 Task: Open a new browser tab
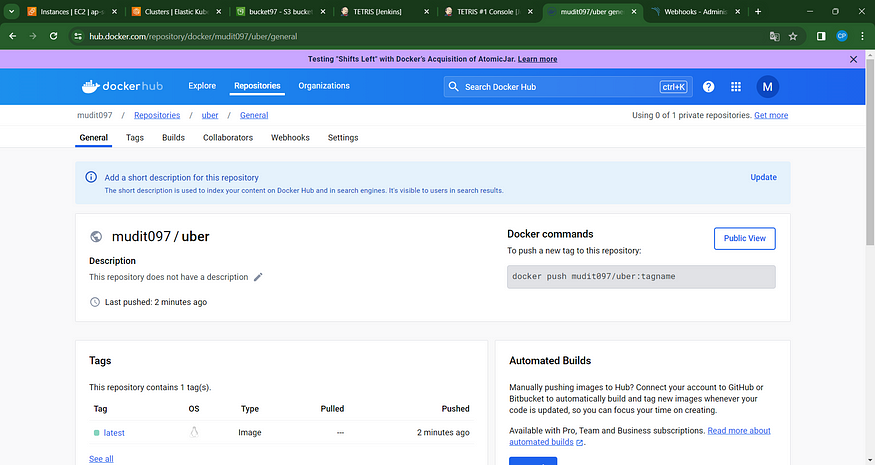(758, 12)
